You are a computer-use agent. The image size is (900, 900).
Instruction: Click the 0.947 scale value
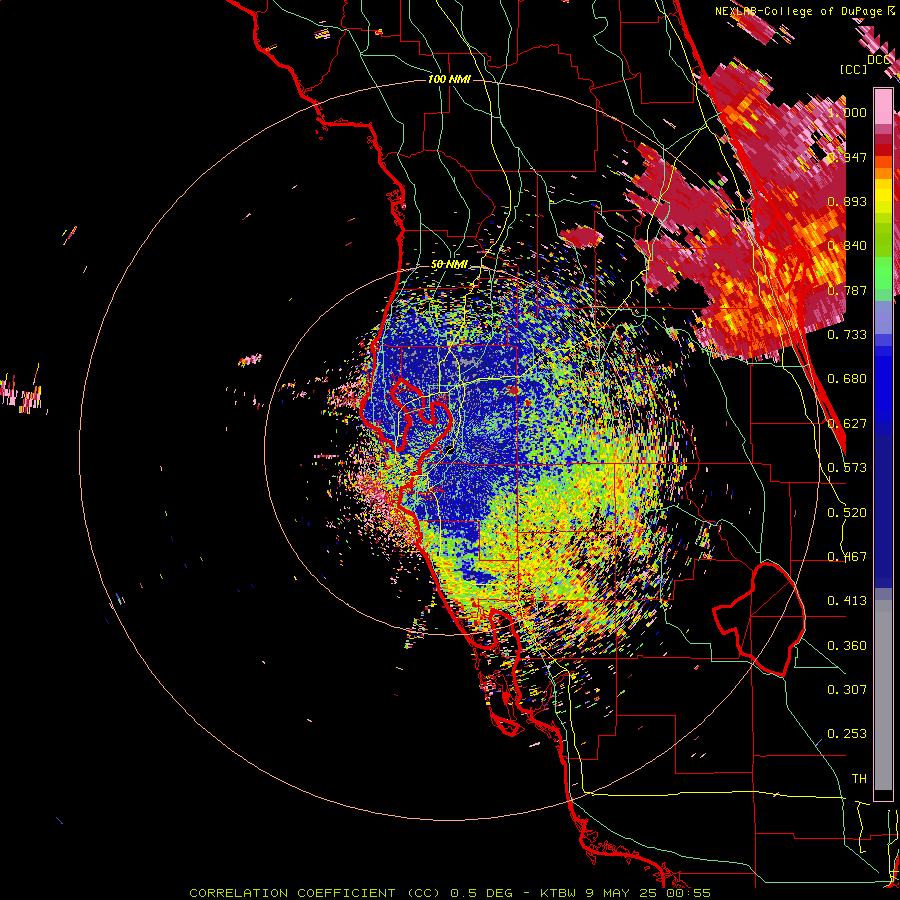click(x=847, y=157)
